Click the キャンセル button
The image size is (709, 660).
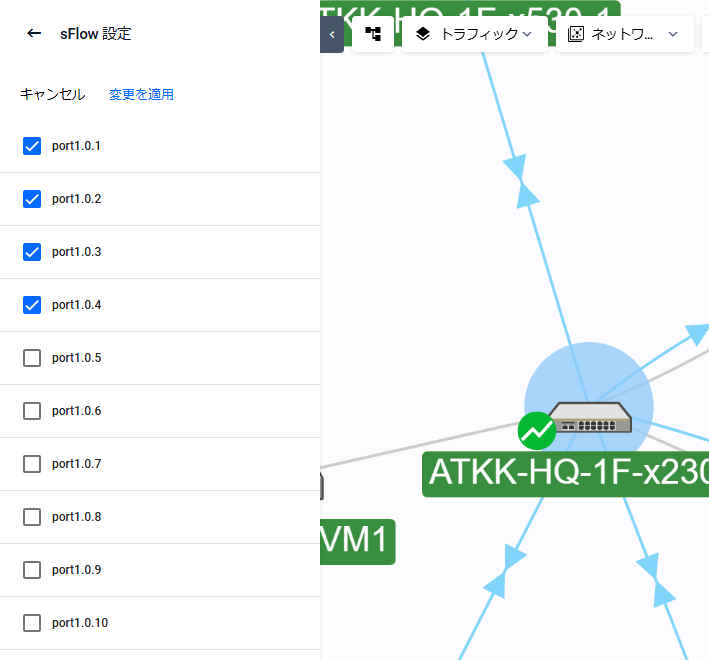[x=52, y=94]
